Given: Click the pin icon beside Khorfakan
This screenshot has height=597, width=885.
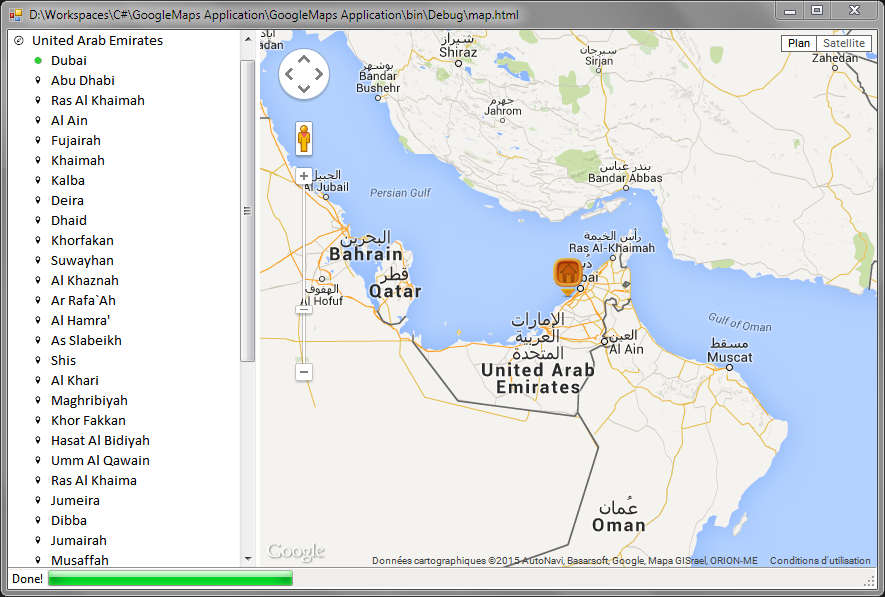Looking at the screenshot, I should 38,241.
